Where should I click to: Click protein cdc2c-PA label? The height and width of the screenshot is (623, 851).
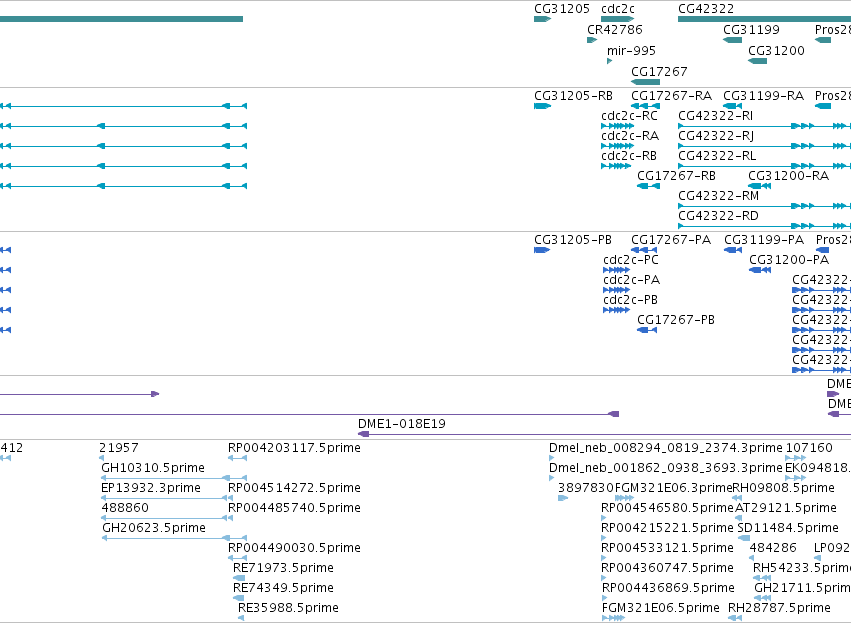pos(631,280)
